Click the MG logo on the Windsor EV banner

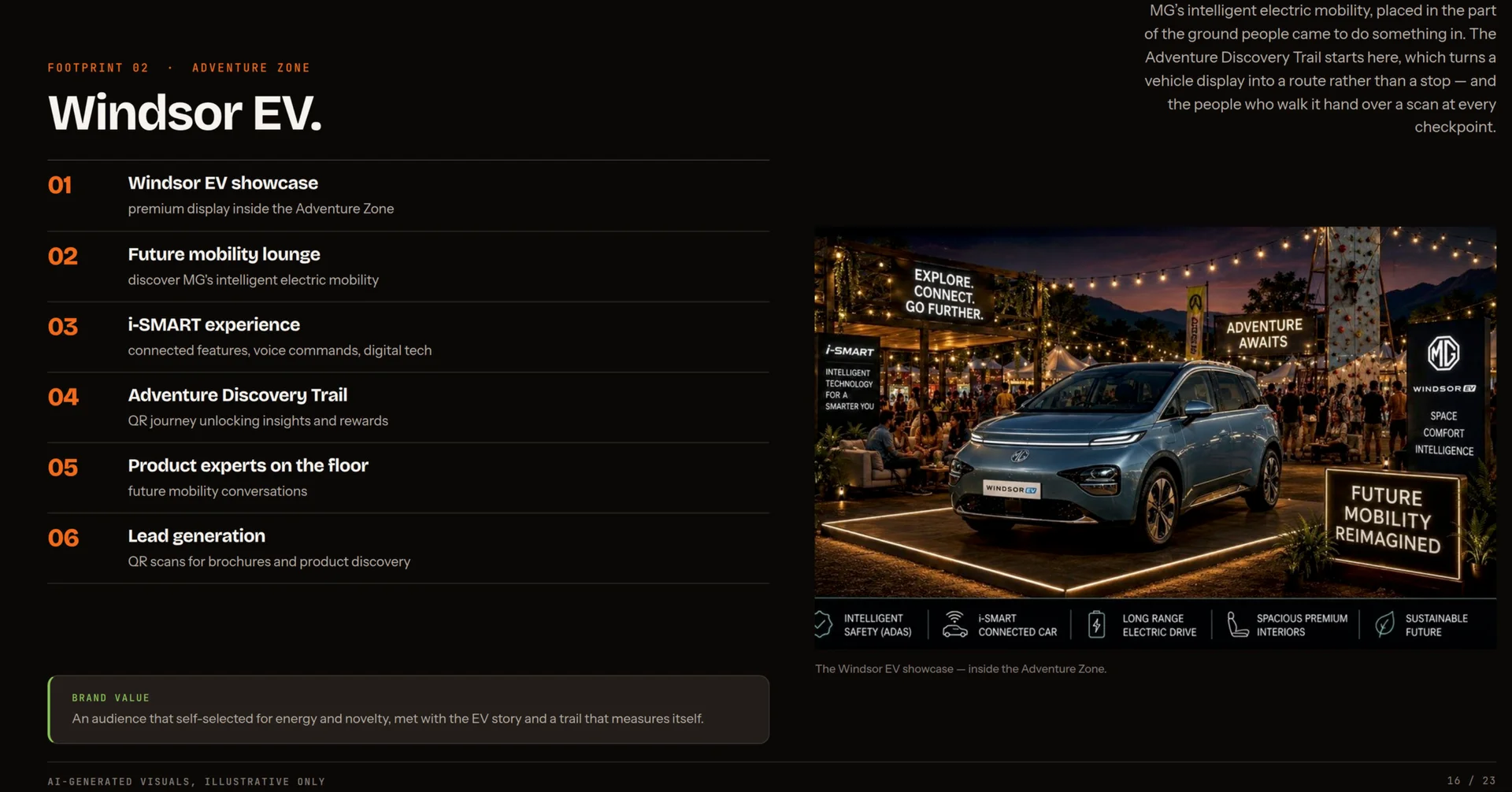click(x=1443, y=353)
